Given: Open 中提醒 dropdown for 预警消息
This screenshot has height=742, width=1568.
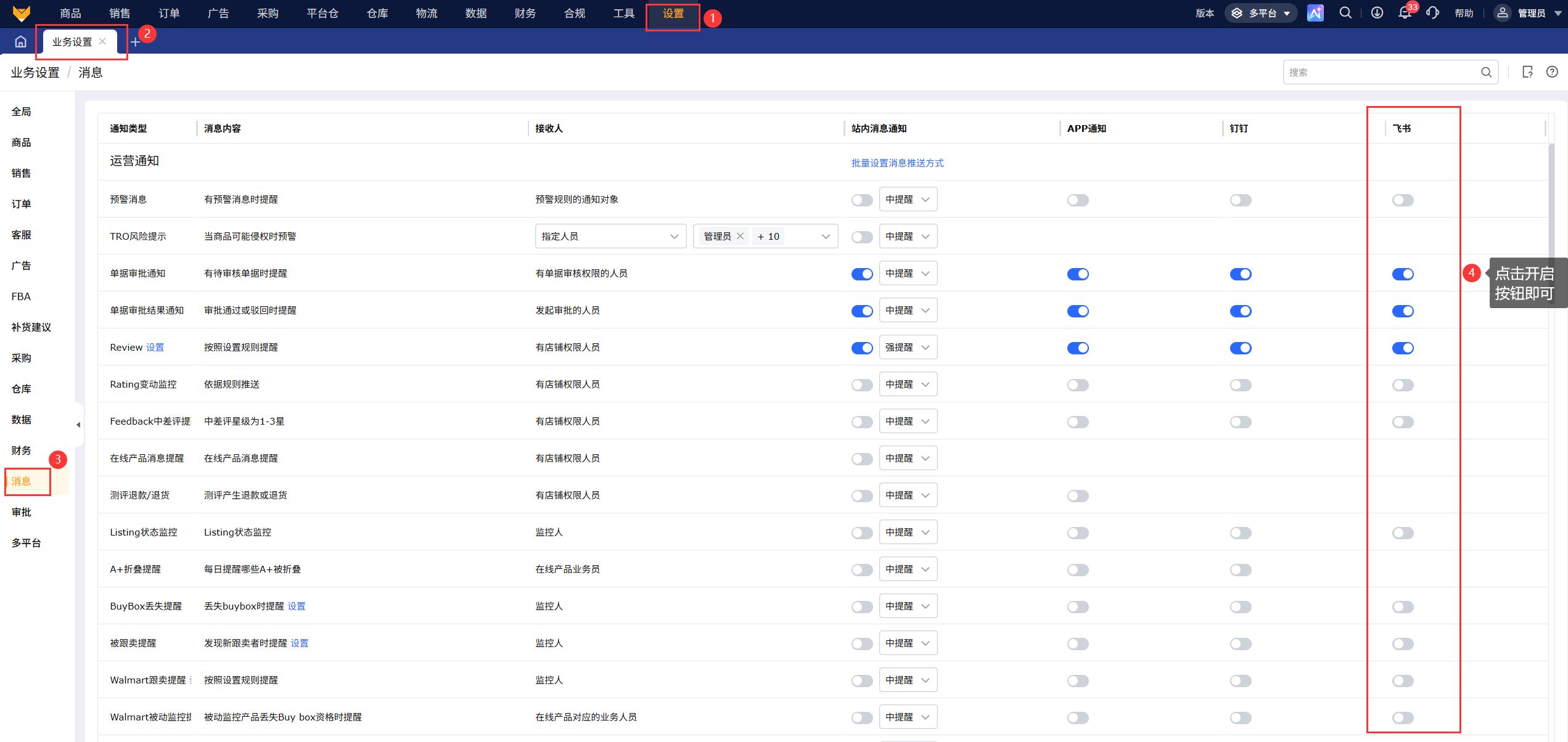Looking at the screenshot, I should [908, 200].
